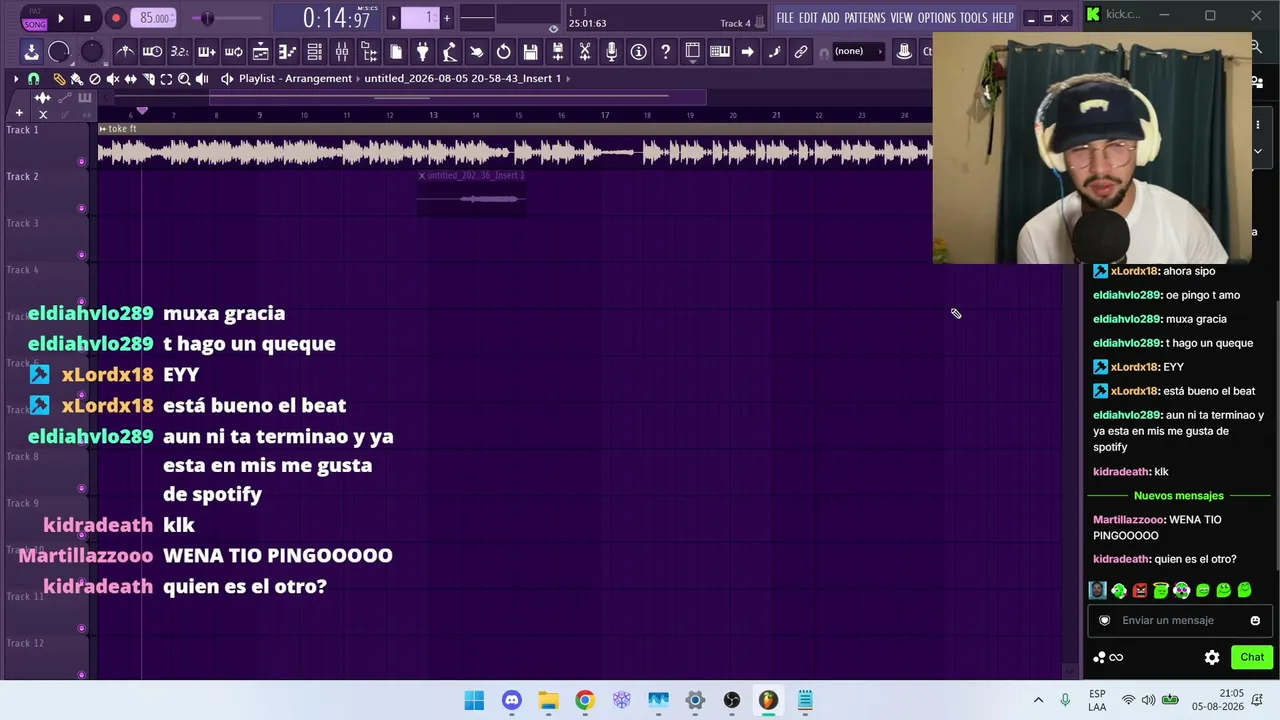The height and width of the screenshot is (720, 1280).
Task: Open the HELP menu
Action: [1003, 18]
